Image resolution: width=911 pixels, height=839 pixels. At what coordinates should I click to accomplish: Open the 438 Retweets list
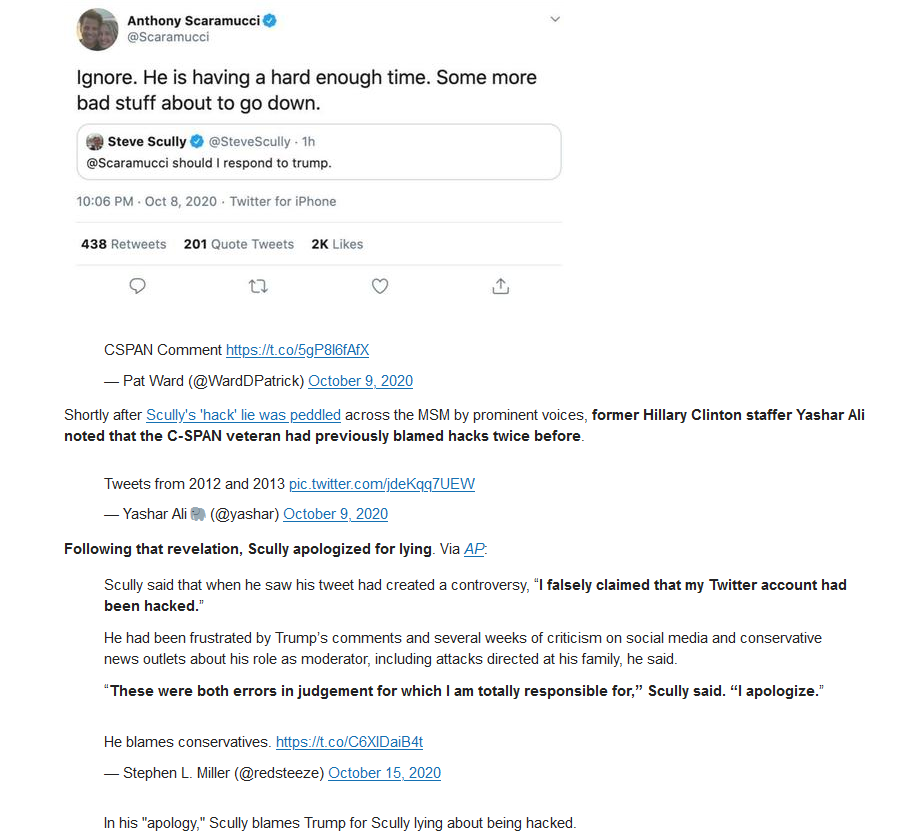[123, 244]
